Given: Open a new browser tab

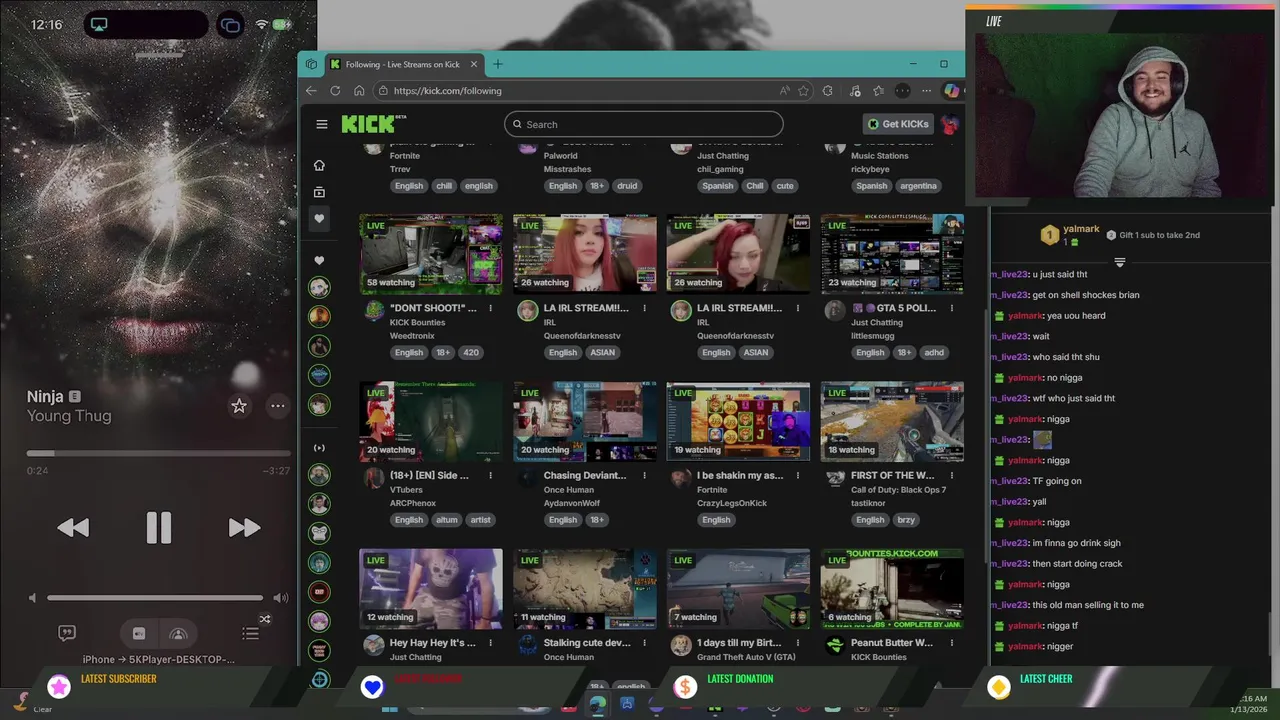Looking at the screenshot, I should (497, 64).
